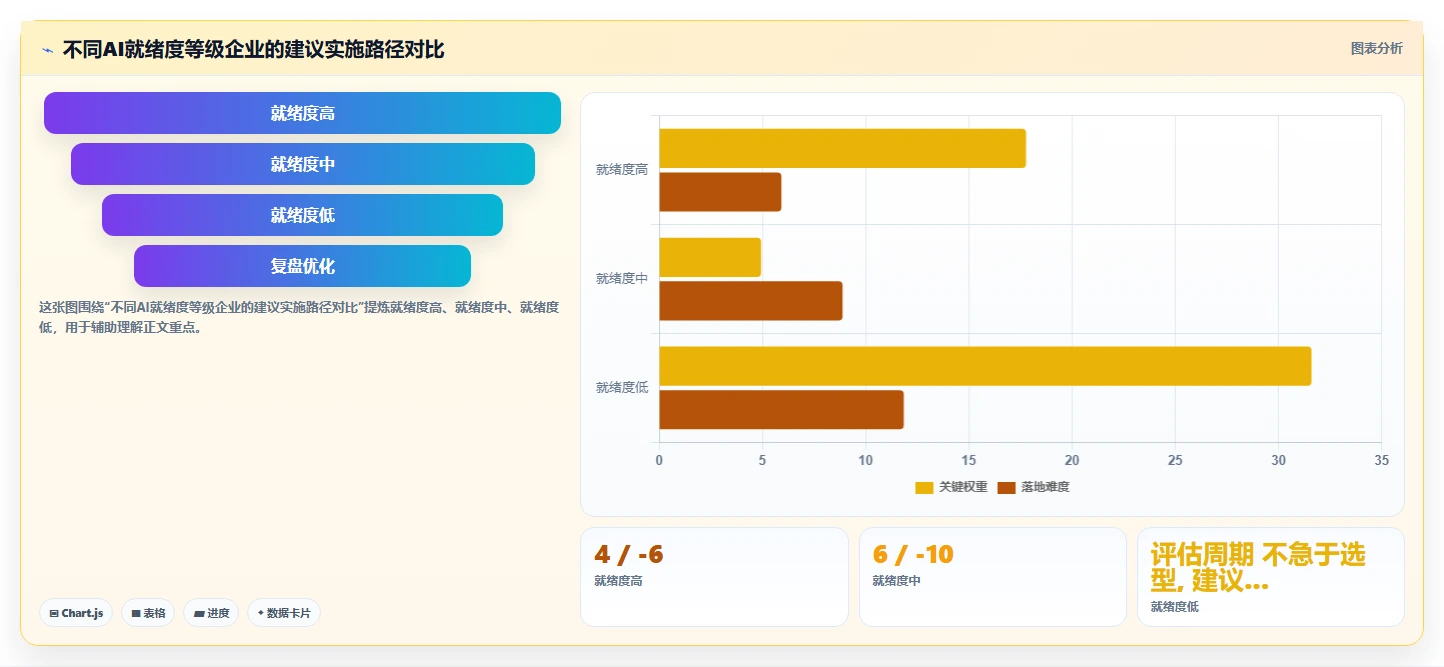
Task: Click y-axis label 就绪度低
Action: click(622, 388)
